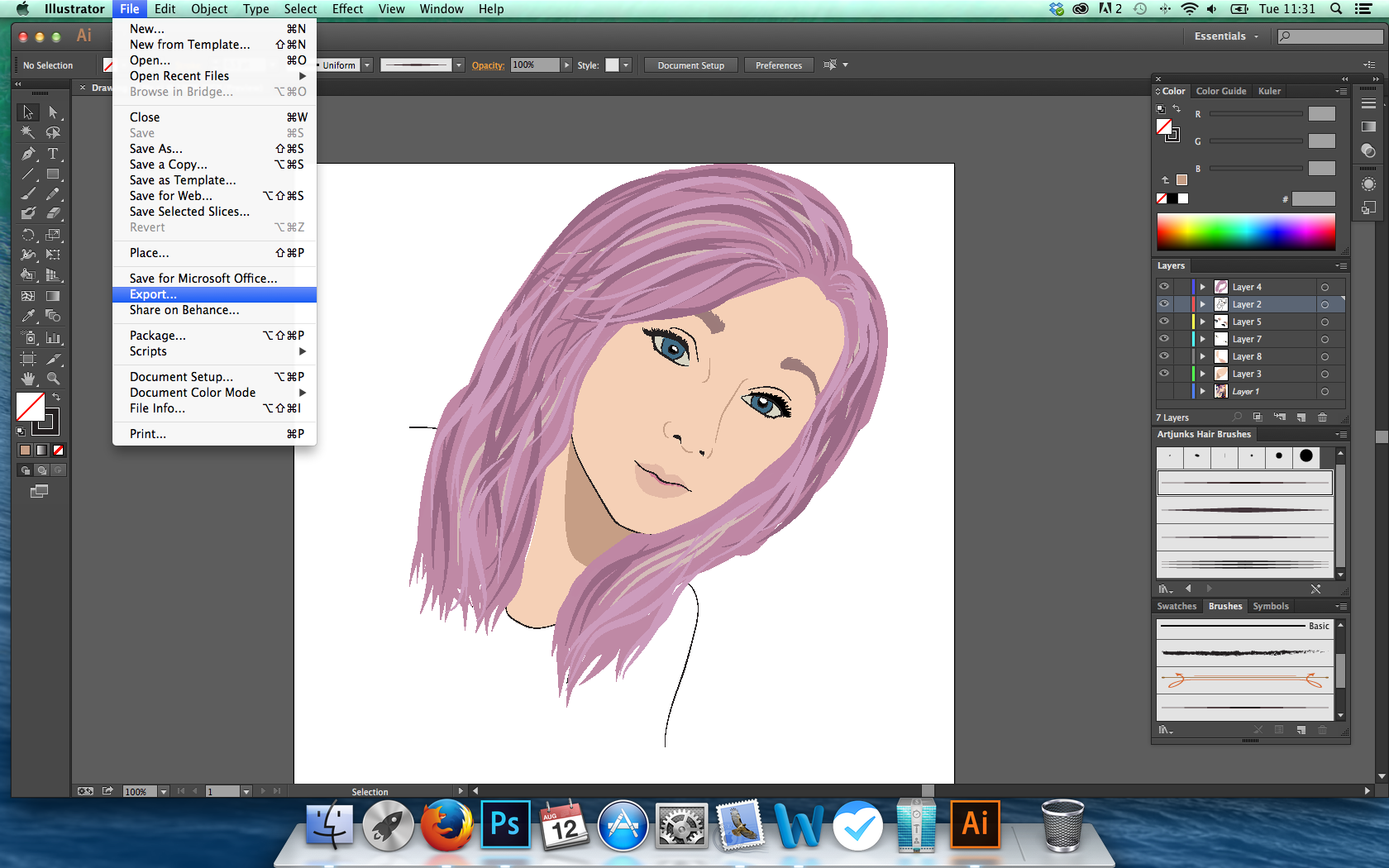Switch to the Color Guide tab
The width and height of the screenshot is (1389, 868).
click(1220, 91)
